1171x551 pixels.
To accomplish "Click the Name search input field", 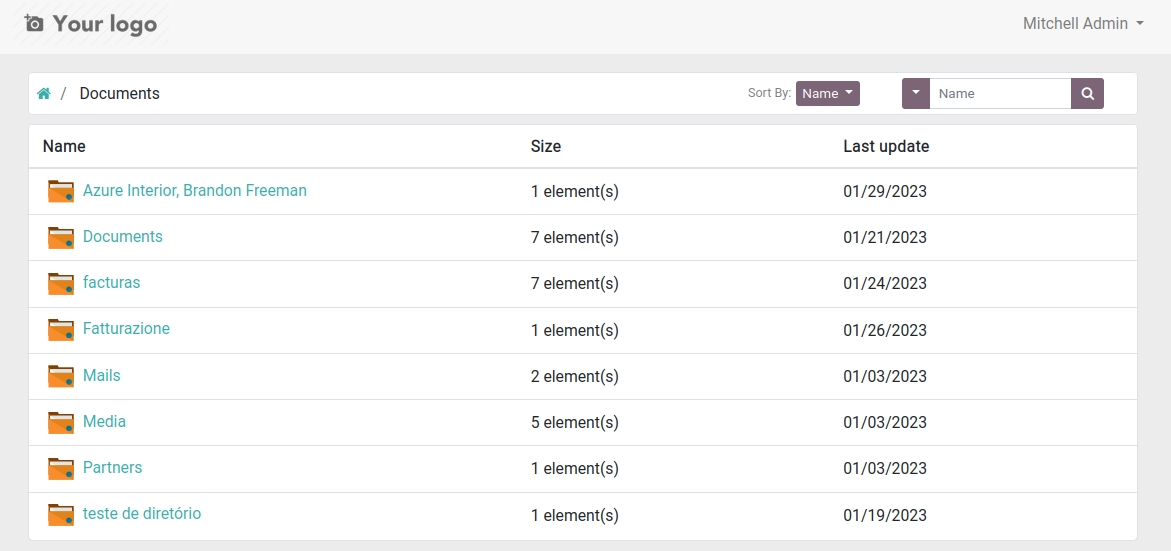I will pos(1000,94).
